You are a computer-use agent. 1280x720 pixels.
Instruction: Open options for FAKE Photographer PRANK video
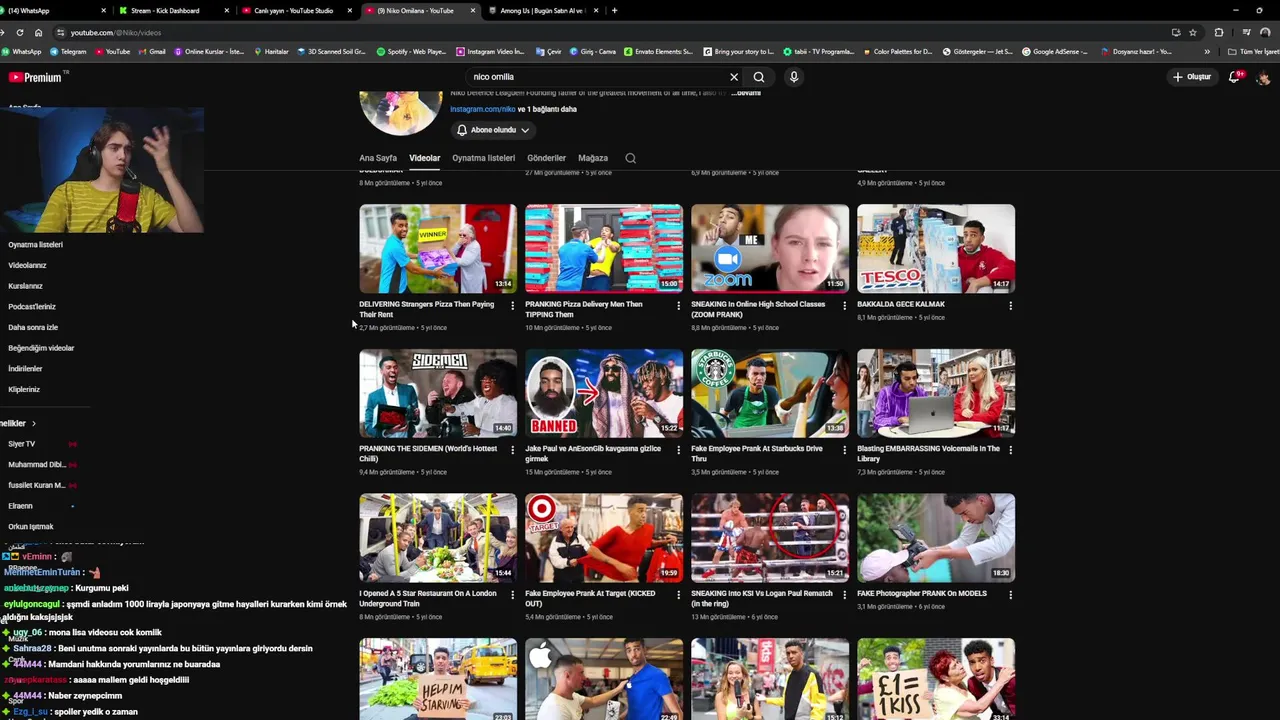coord(1010,595)
